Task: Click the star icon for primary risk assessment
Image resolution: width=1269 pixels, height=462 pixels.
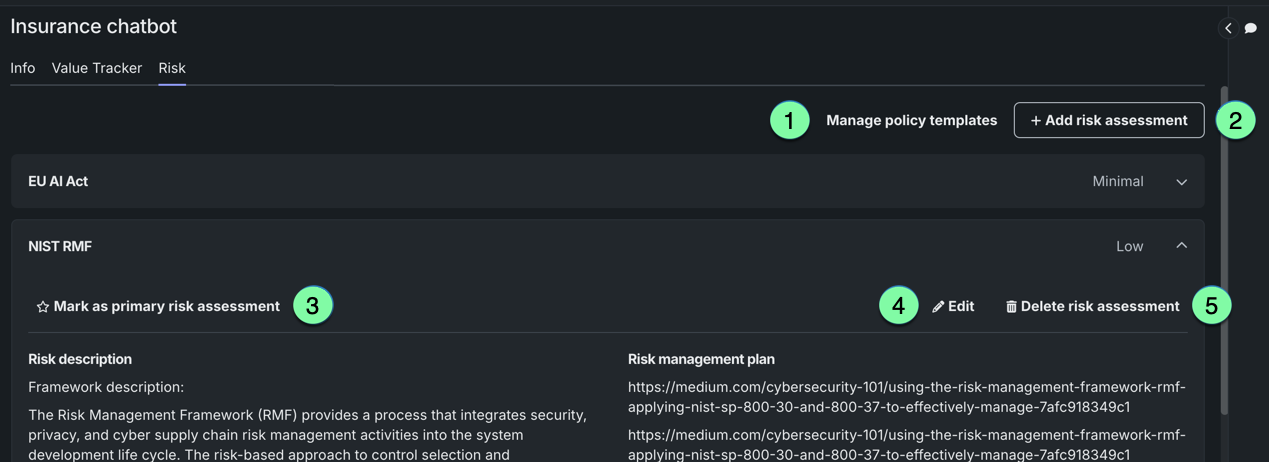Action: click(x=43, y=307)
